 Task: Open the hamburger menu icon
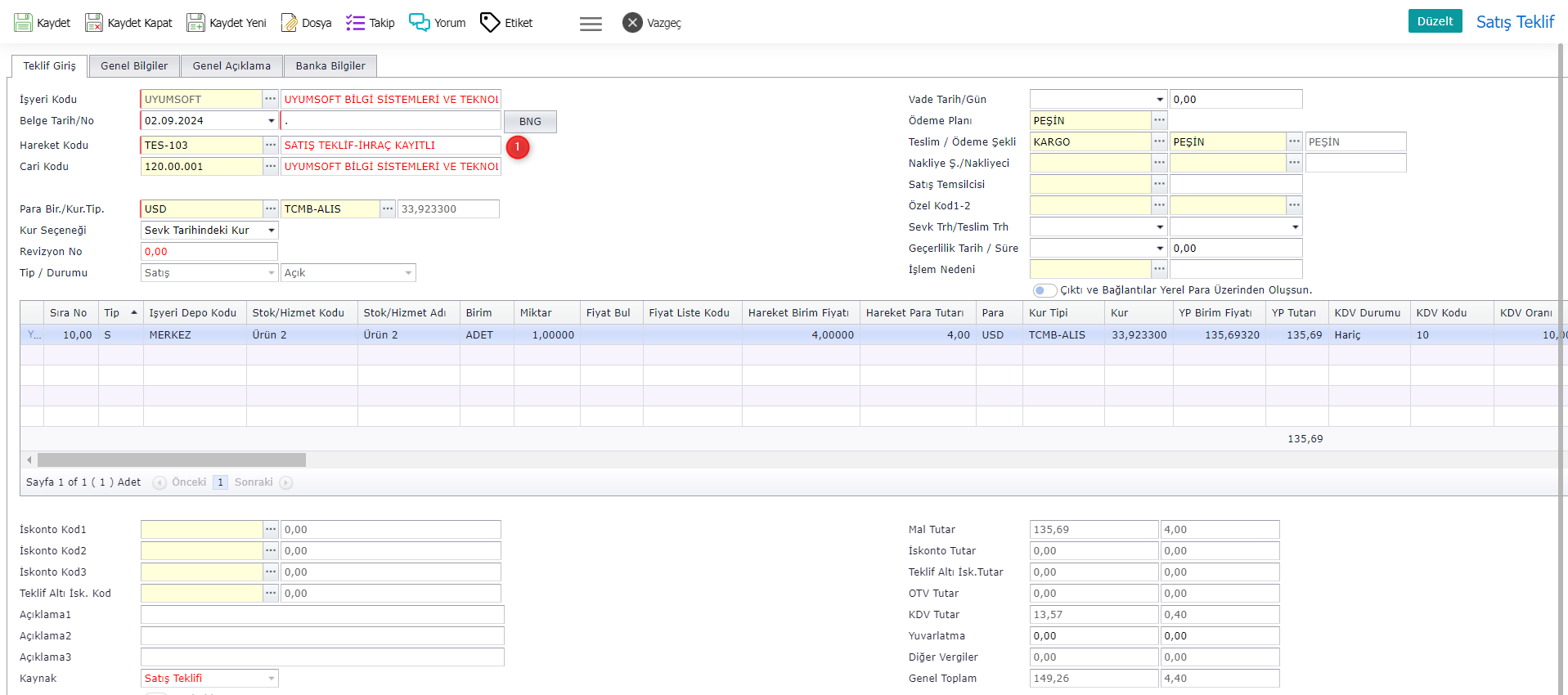(x=591, y=24)
